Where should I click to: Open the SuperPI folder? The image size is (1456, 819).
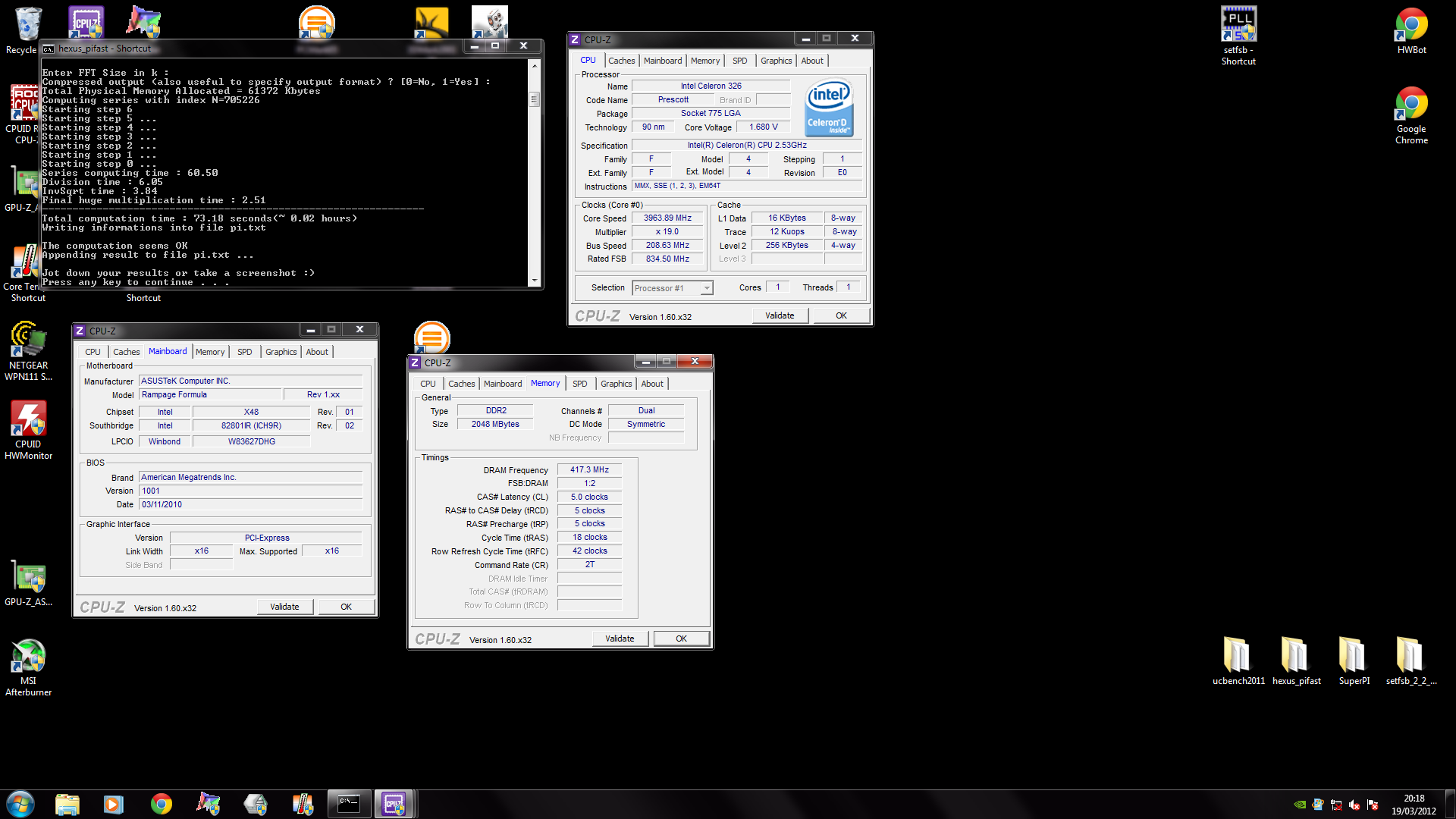1354,660
